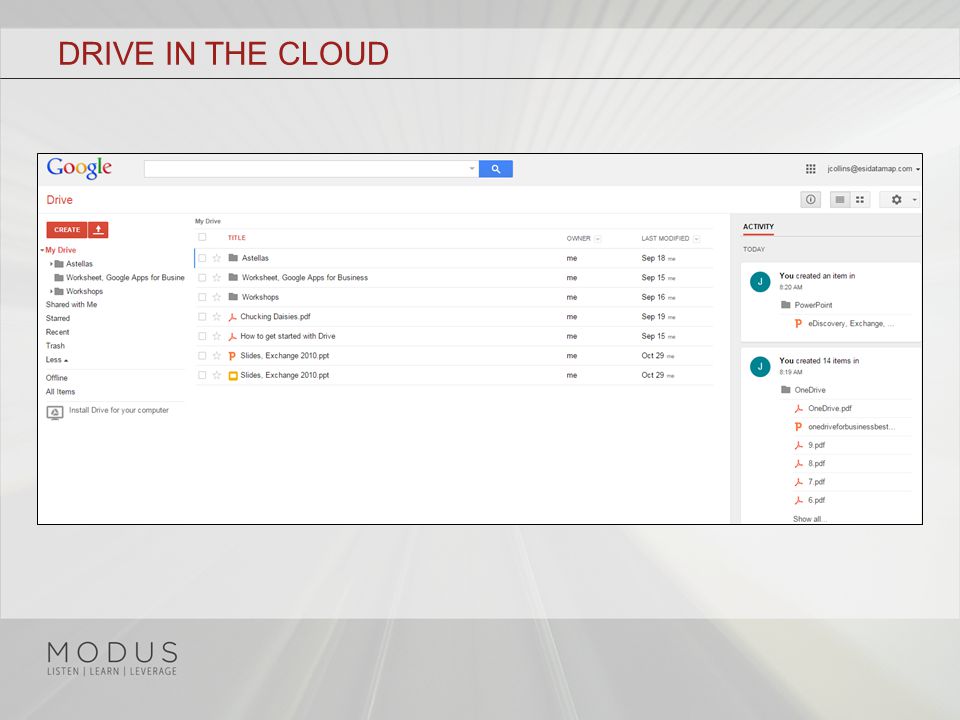Open search options dropdown arrow
Viewport: 960px width, 720px height.
(472, 169)
